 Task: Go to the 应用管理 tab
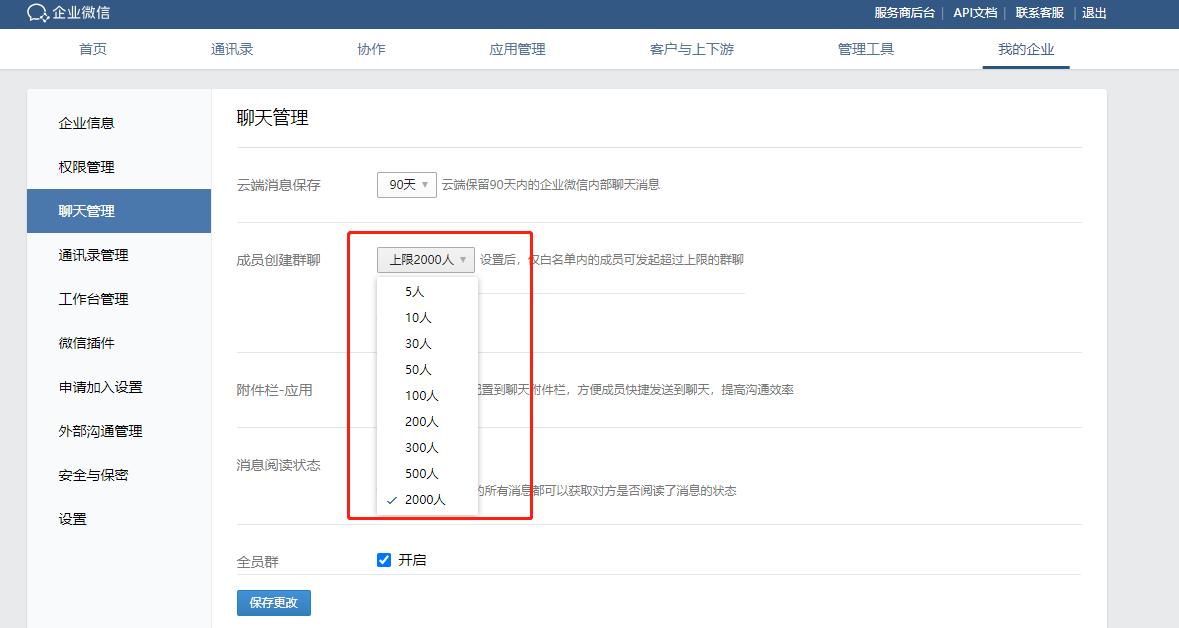[x=517, y=48]
